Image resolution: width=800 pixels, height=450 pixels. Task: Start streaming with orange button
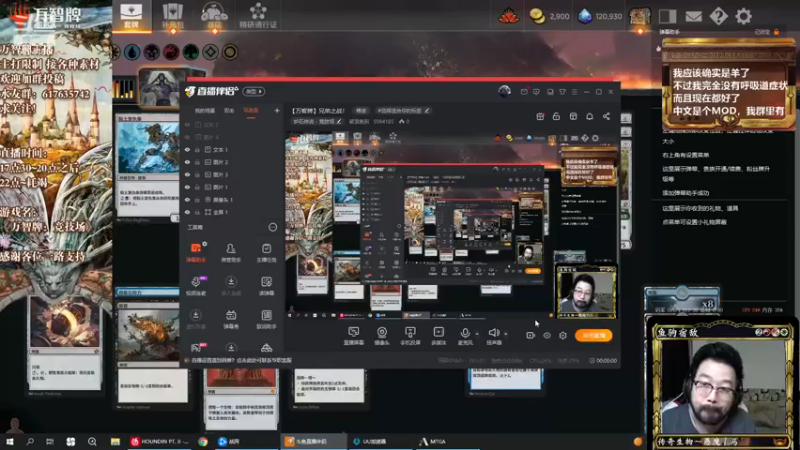tap(593, 335)
